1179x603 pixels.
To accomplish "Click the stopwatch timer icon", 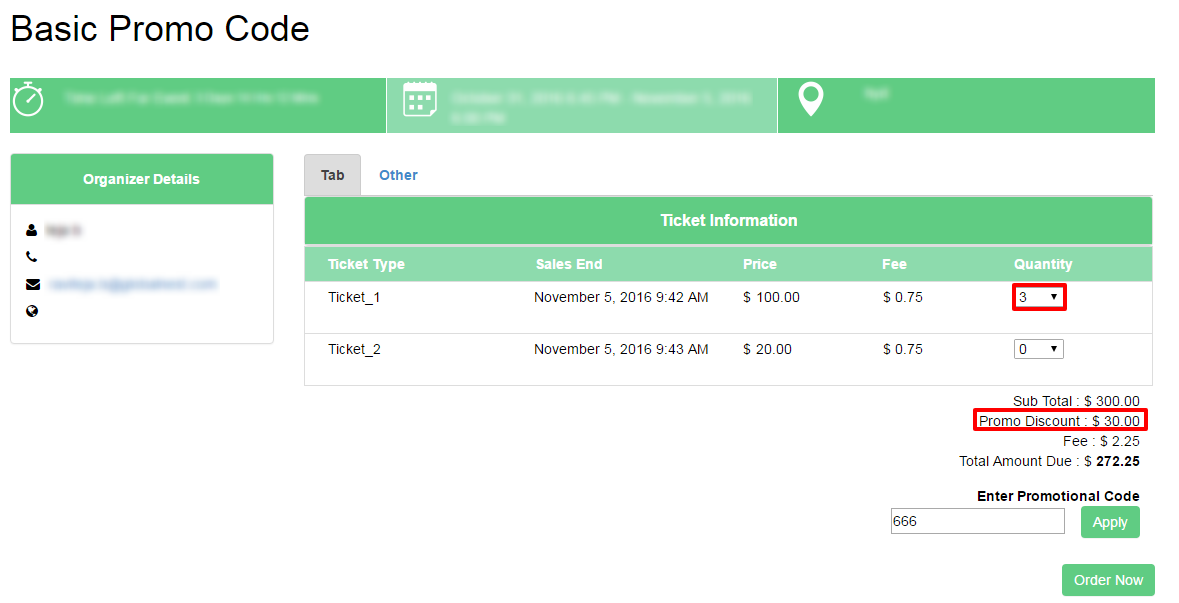I will (x=29, y=99).
